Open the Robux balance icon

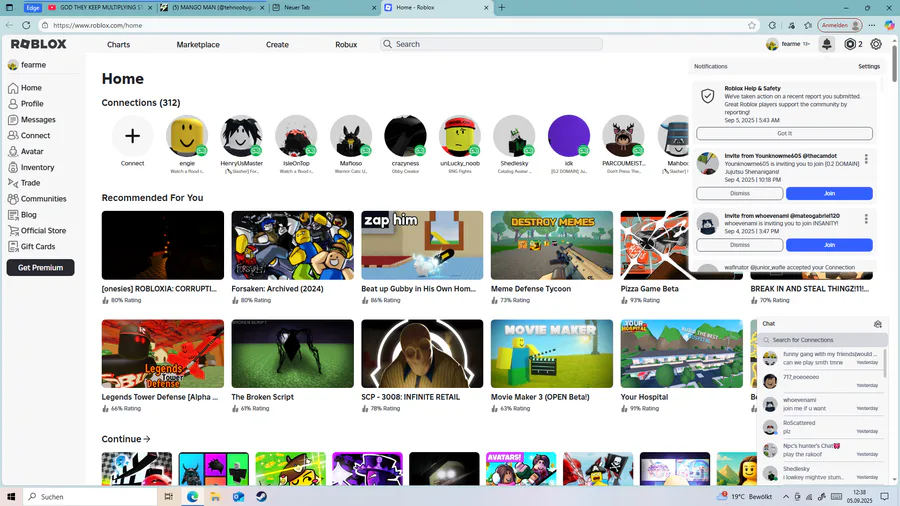850,44
